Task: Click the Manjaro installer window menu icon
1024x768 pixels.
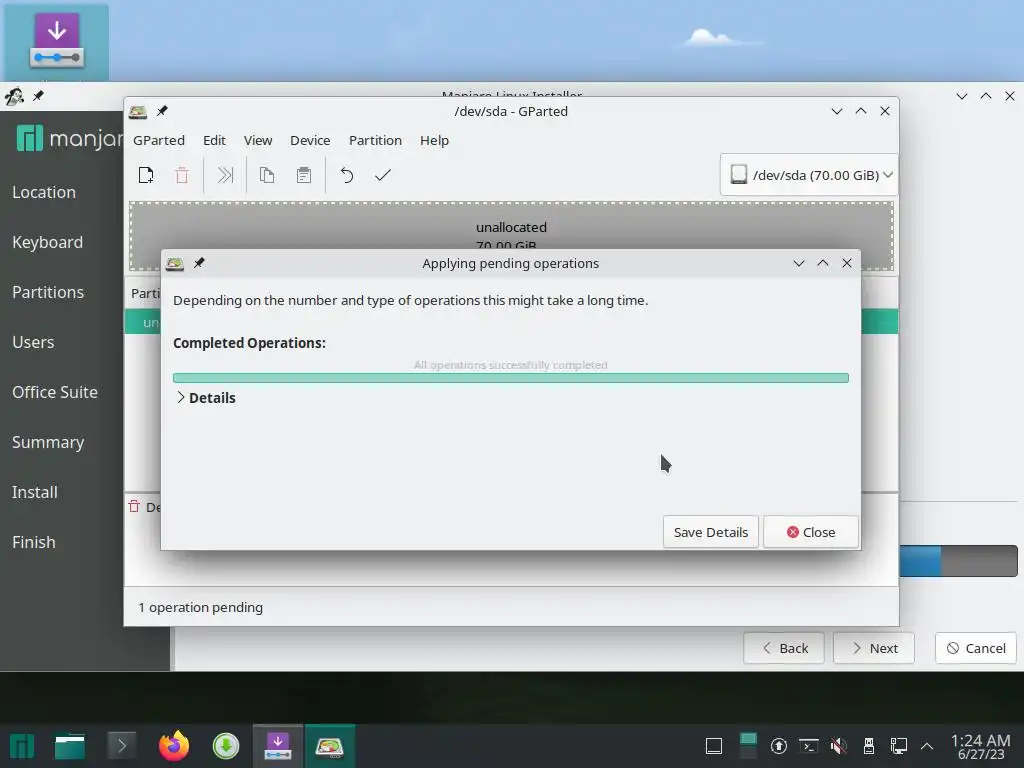Action: tap(14, 97)
